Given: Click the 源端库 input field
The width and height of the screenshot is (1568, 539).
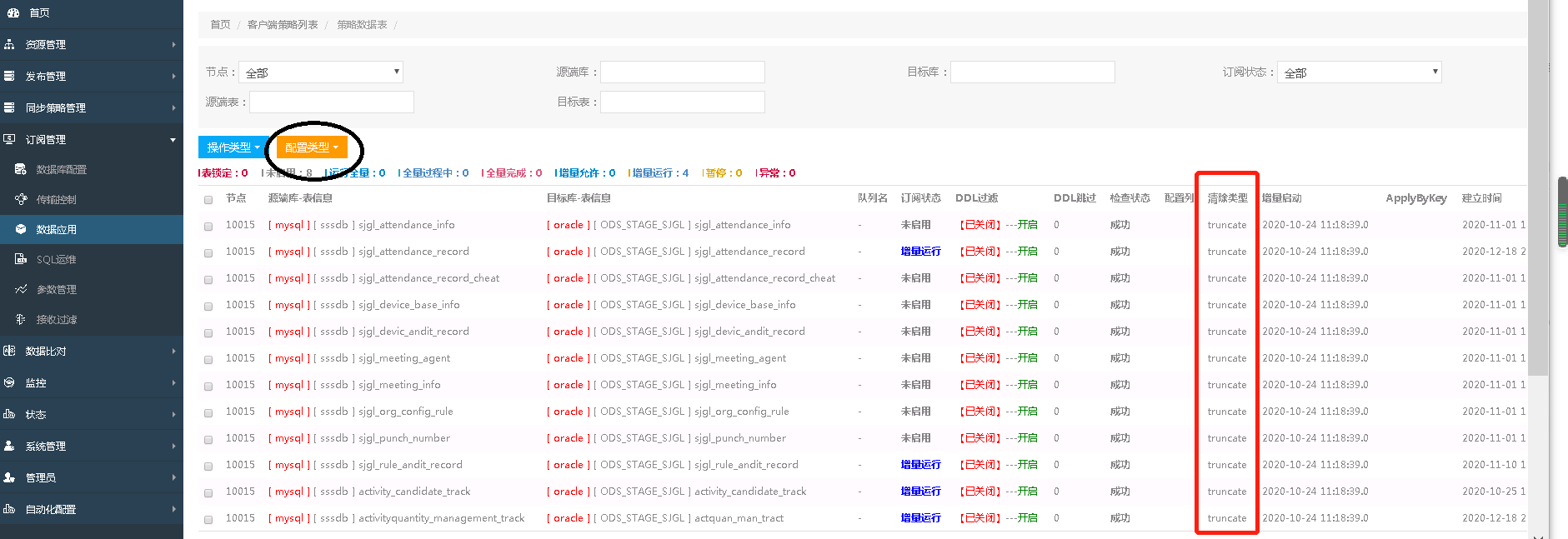Looking at the screenshot, I should [x=682, y=72].
